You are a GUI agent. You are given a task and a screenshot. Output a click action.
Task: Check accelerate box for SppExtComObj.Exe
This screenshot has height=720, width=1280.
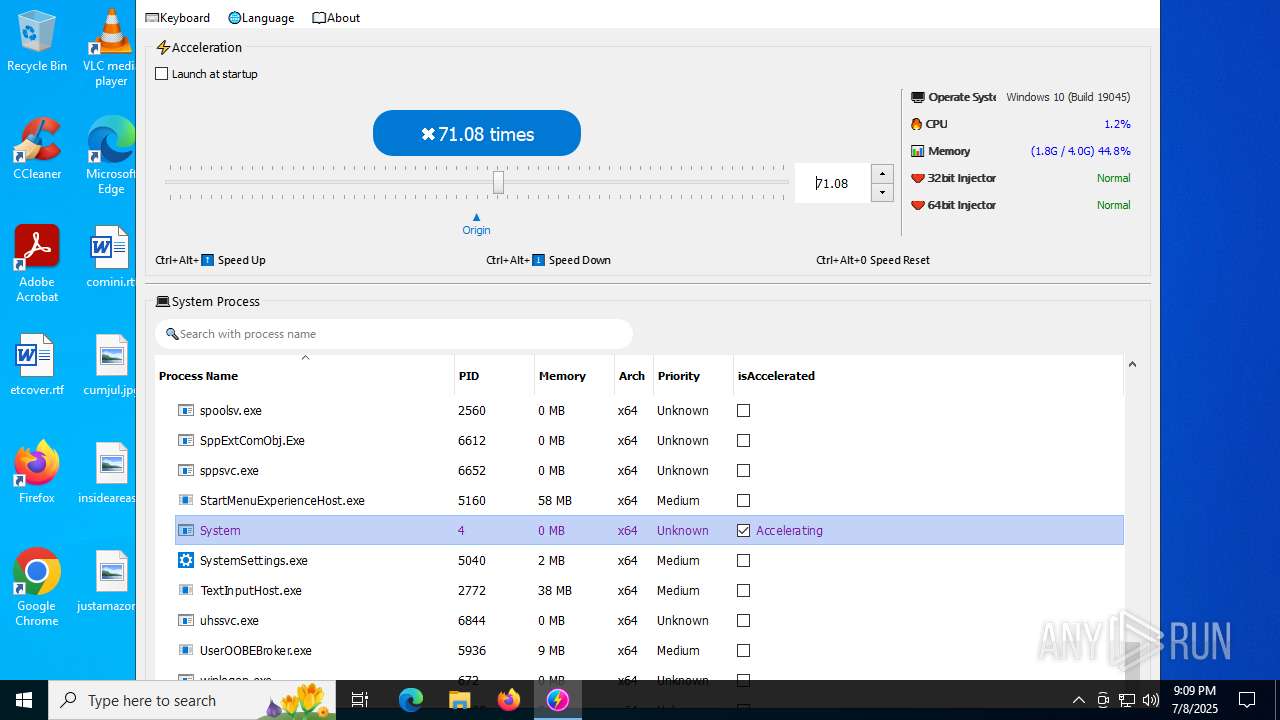[x=743, y=441]
